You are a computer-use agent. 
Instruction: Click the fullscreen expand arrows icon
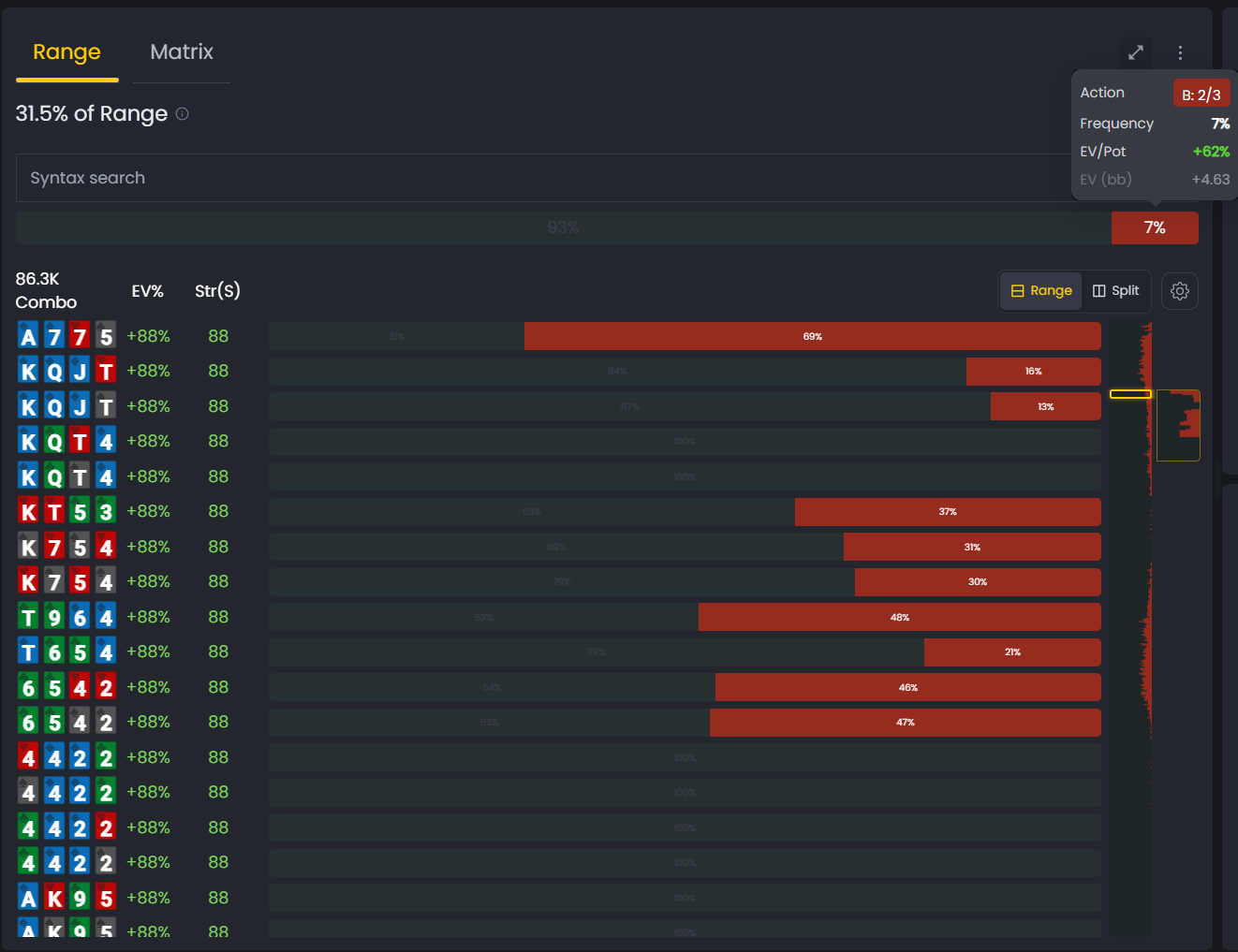[x=1135, y=52]
